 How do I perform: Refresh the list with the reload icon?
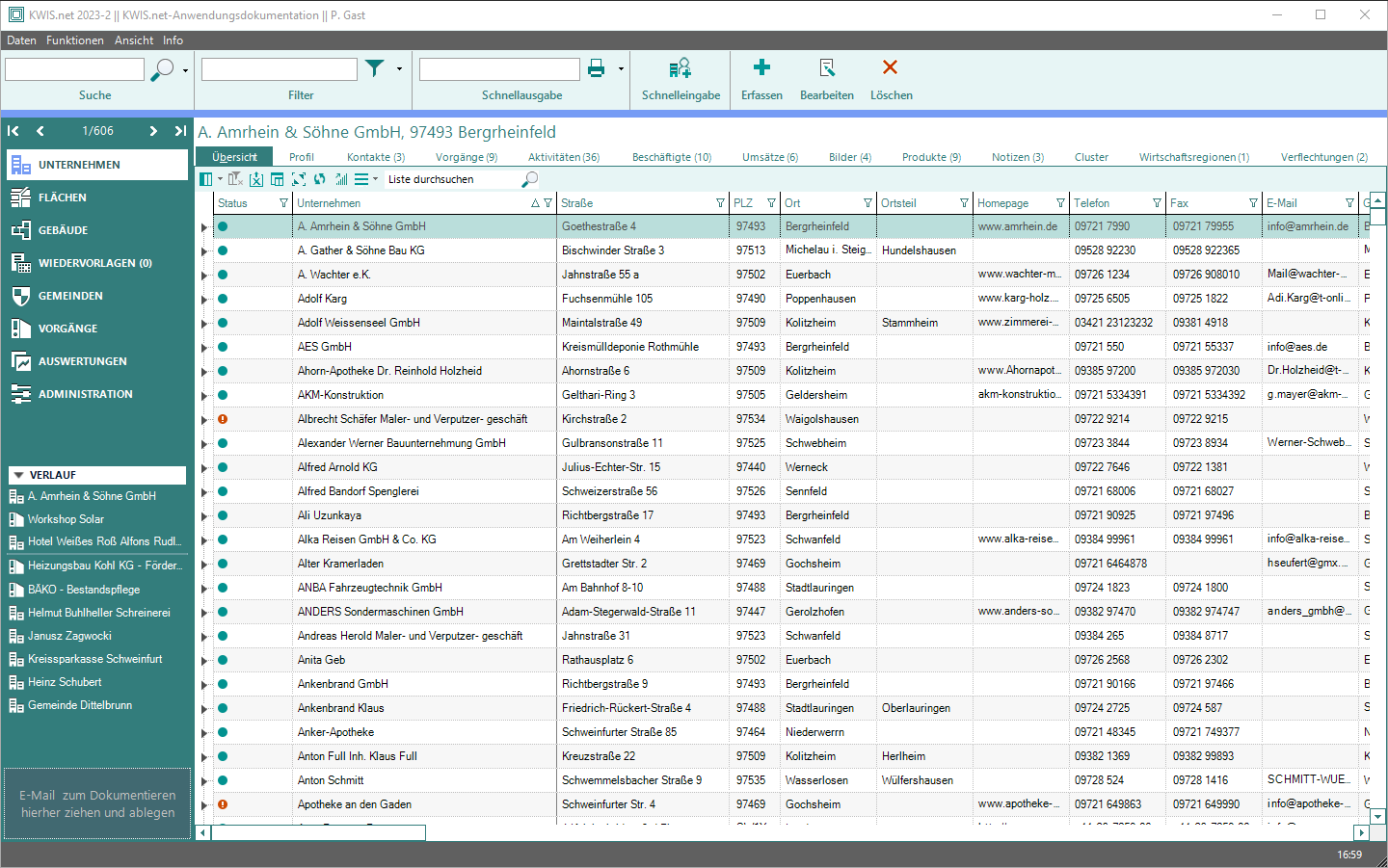point(320,179)
